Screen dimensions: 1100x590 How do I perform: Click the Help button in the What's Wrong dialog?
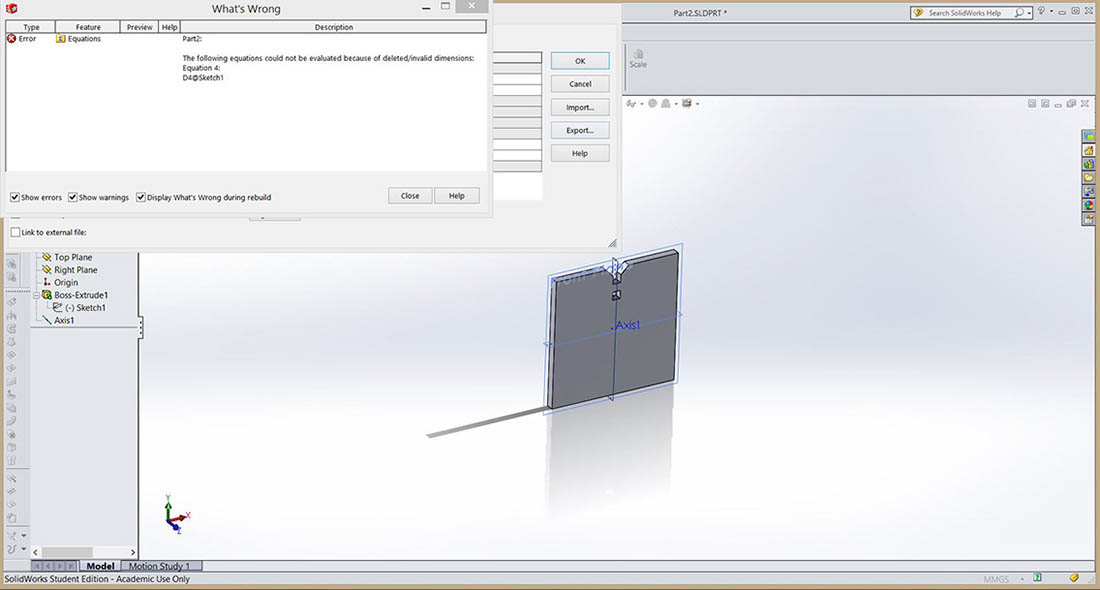click(x=457, y=196)
